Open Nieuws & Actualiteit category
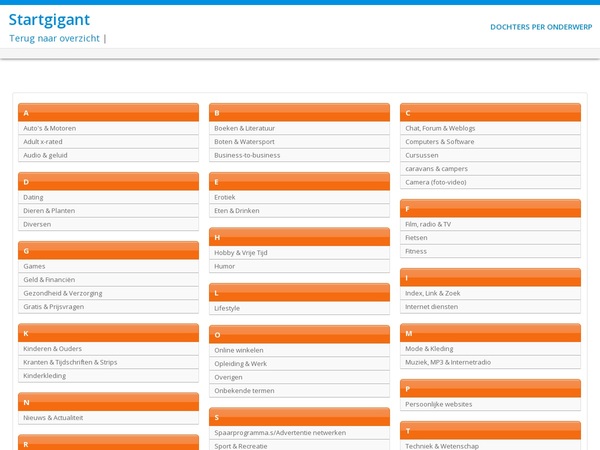Screen dimensions: 600x450 pyautogui.click(x=108, y=418)
